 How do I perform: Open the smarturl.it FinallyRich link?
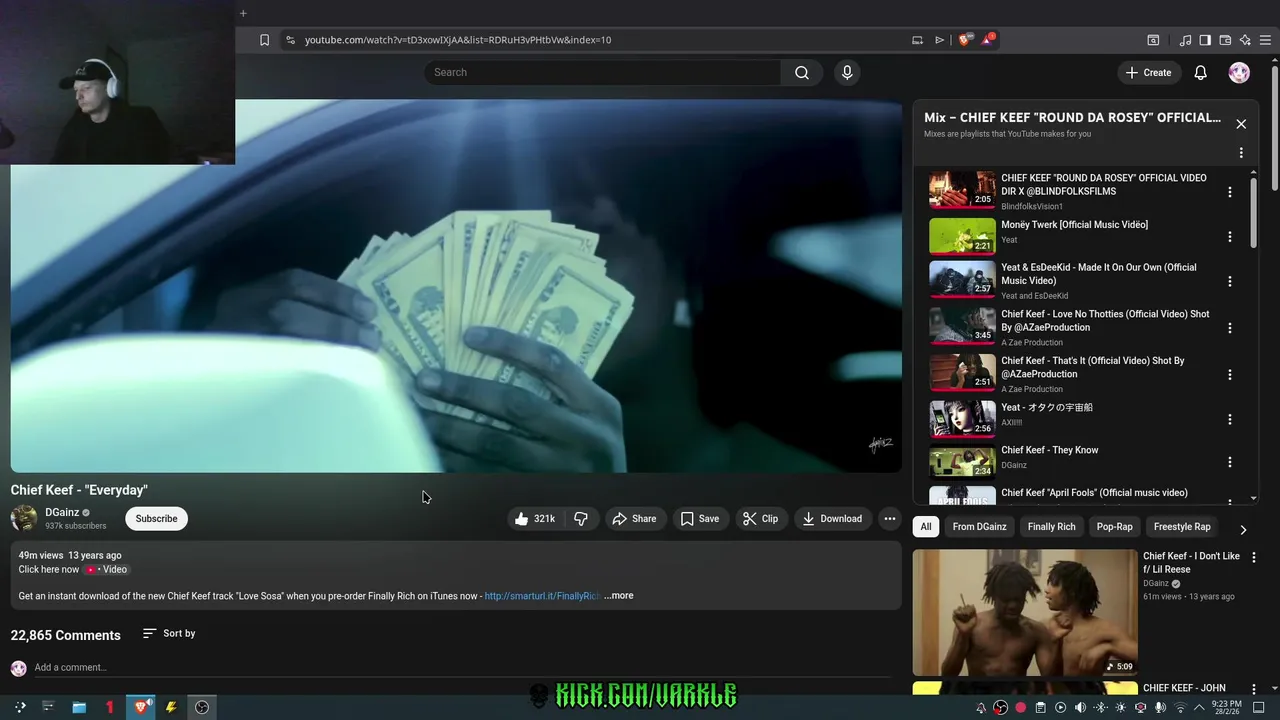coord(542,596)
